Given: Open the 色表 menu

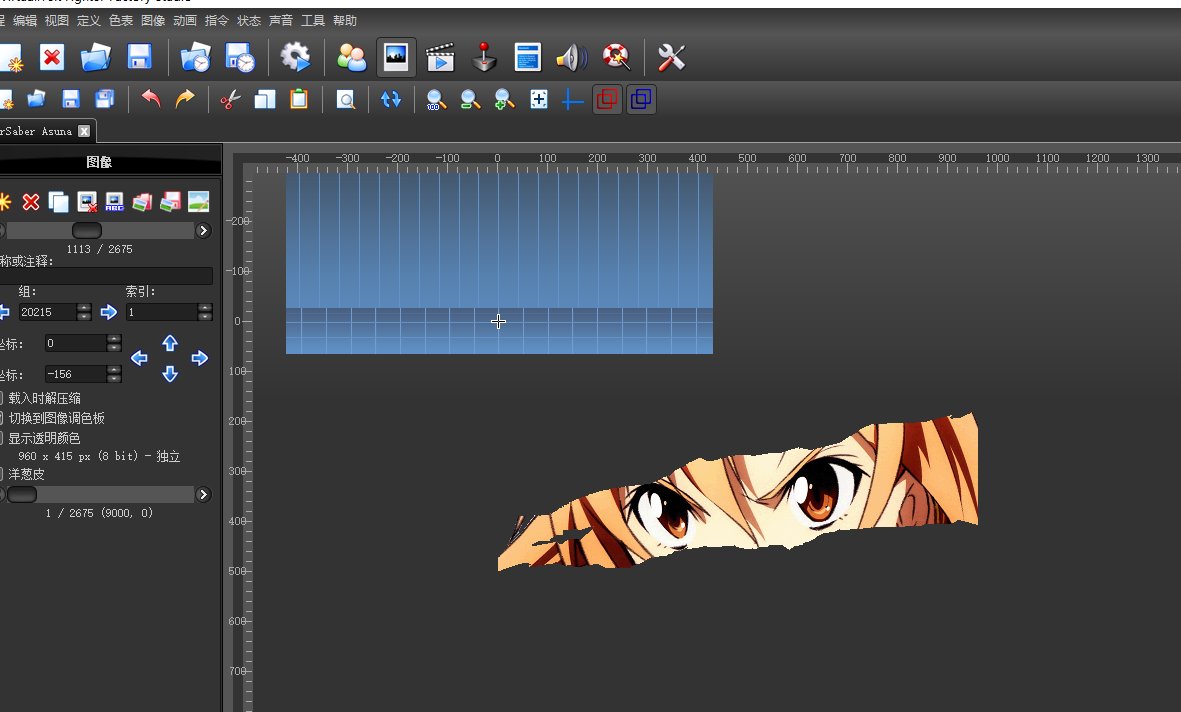Looking at the screenshot, I should 121,20.
